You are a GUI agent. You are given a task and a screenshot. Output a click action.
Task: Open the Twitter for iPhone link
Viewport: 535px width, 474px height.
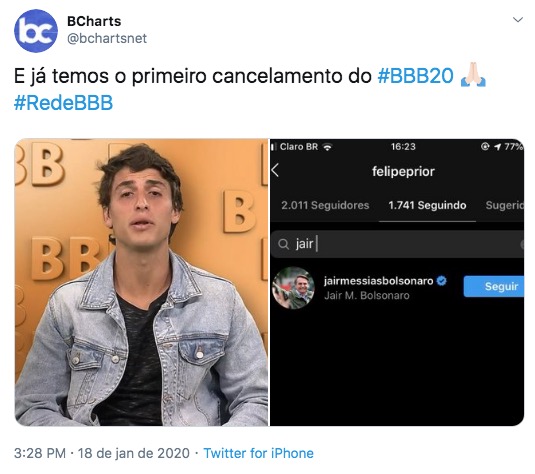tap(258, 453)
